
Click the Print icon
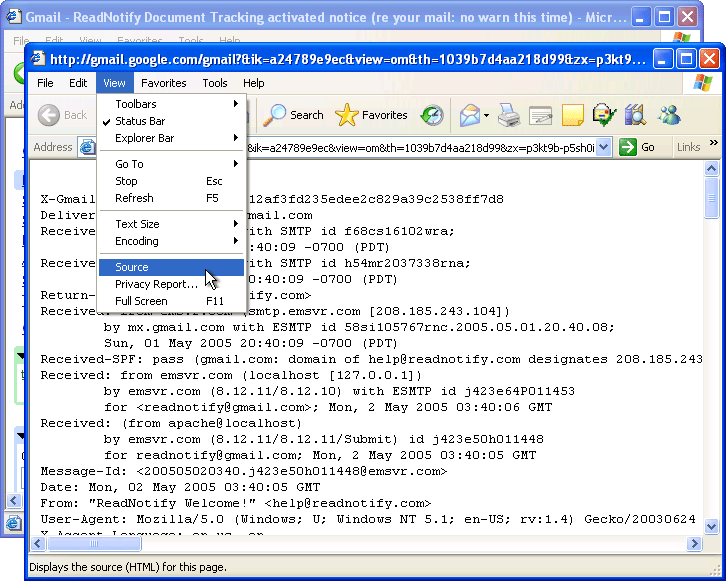[x=509, y=116]
